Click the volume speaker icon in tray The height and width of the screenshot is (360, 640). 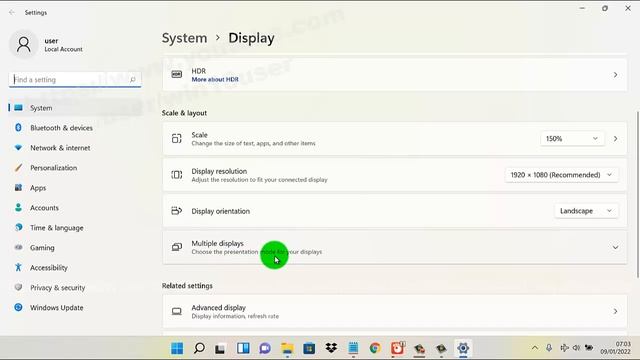pyautogui.click(x=576, y=348)
